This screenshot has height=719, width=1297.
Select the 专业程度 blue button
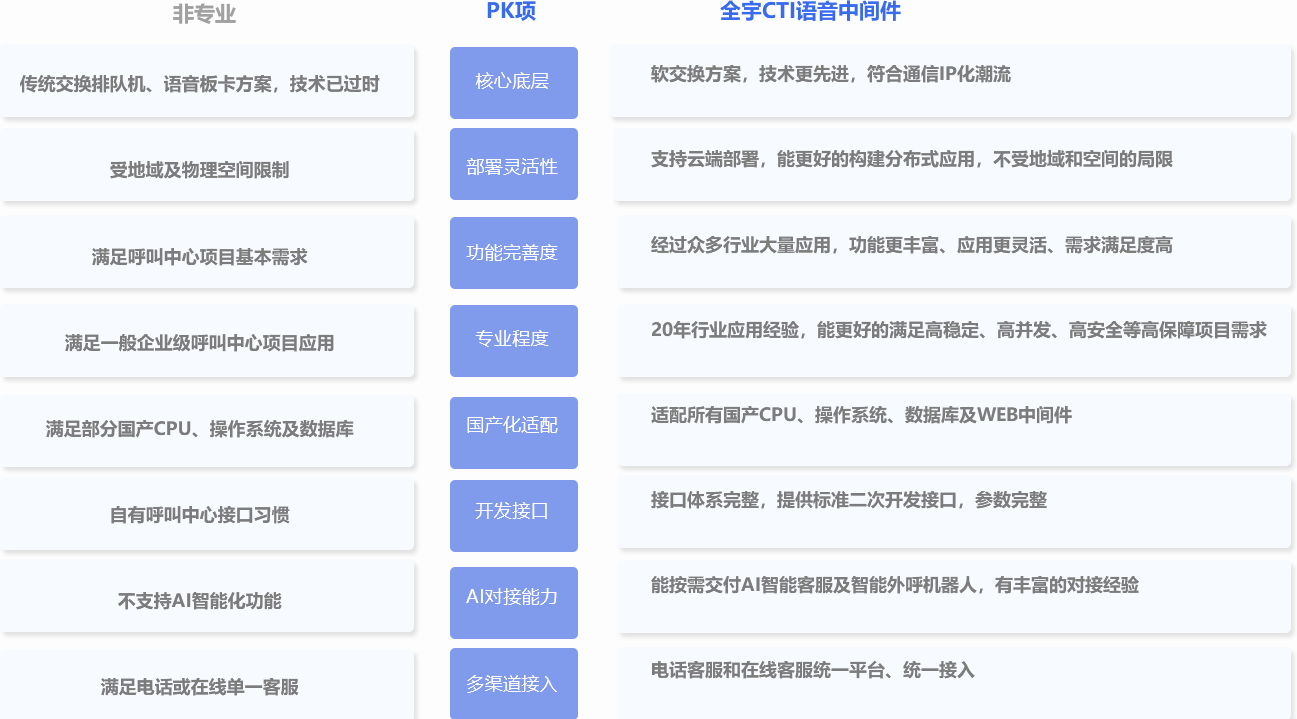pos(513,339)
